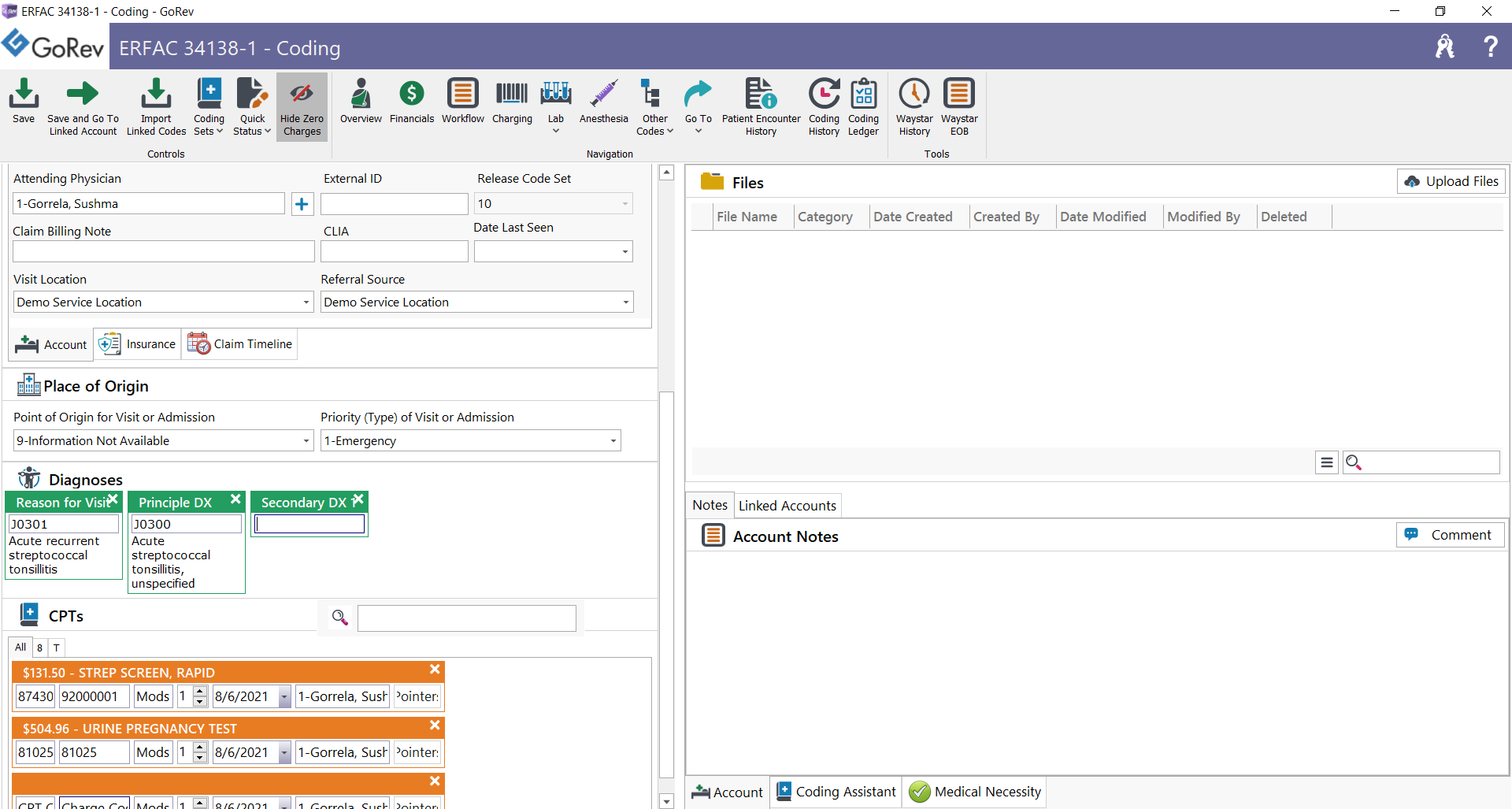Click the Claim Billing Note field
Screen dimensions: 1512x809
(164, 251)
